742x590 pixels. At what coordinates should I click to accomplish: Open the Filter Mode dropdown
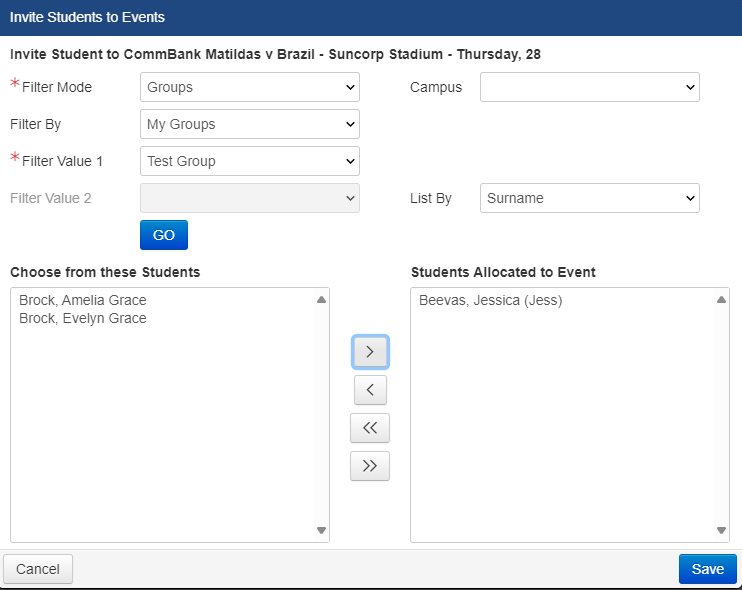pyautogui.click(x=250, y=87)
